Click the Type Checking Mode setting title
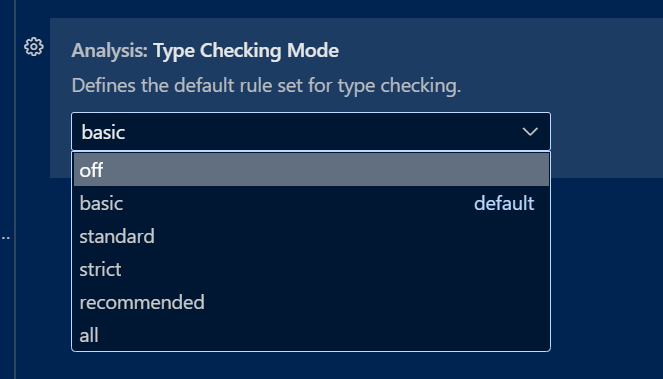 246,51
